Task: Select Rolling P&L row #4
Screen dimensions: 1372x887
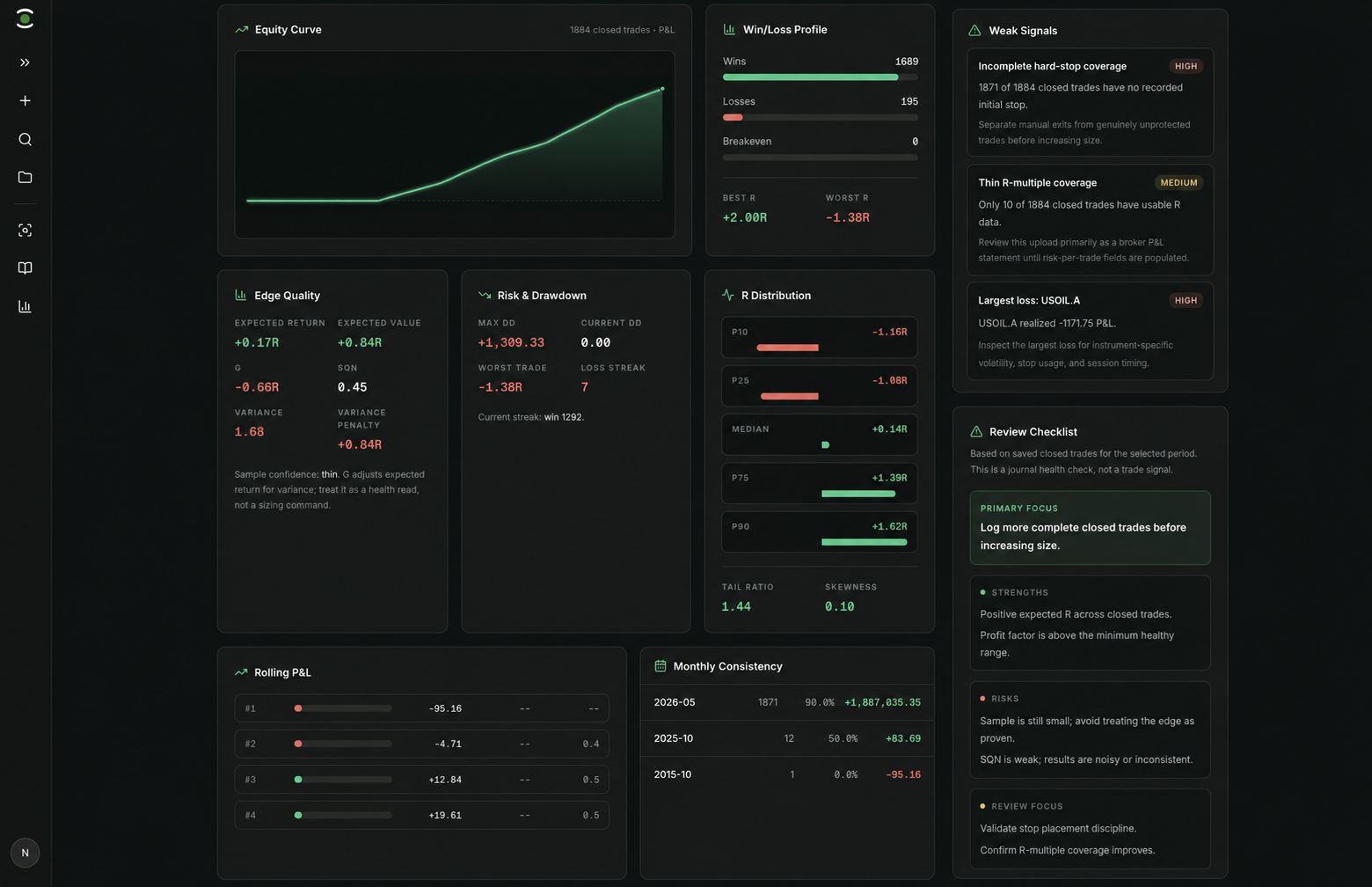Action: (x=421, y=815)
